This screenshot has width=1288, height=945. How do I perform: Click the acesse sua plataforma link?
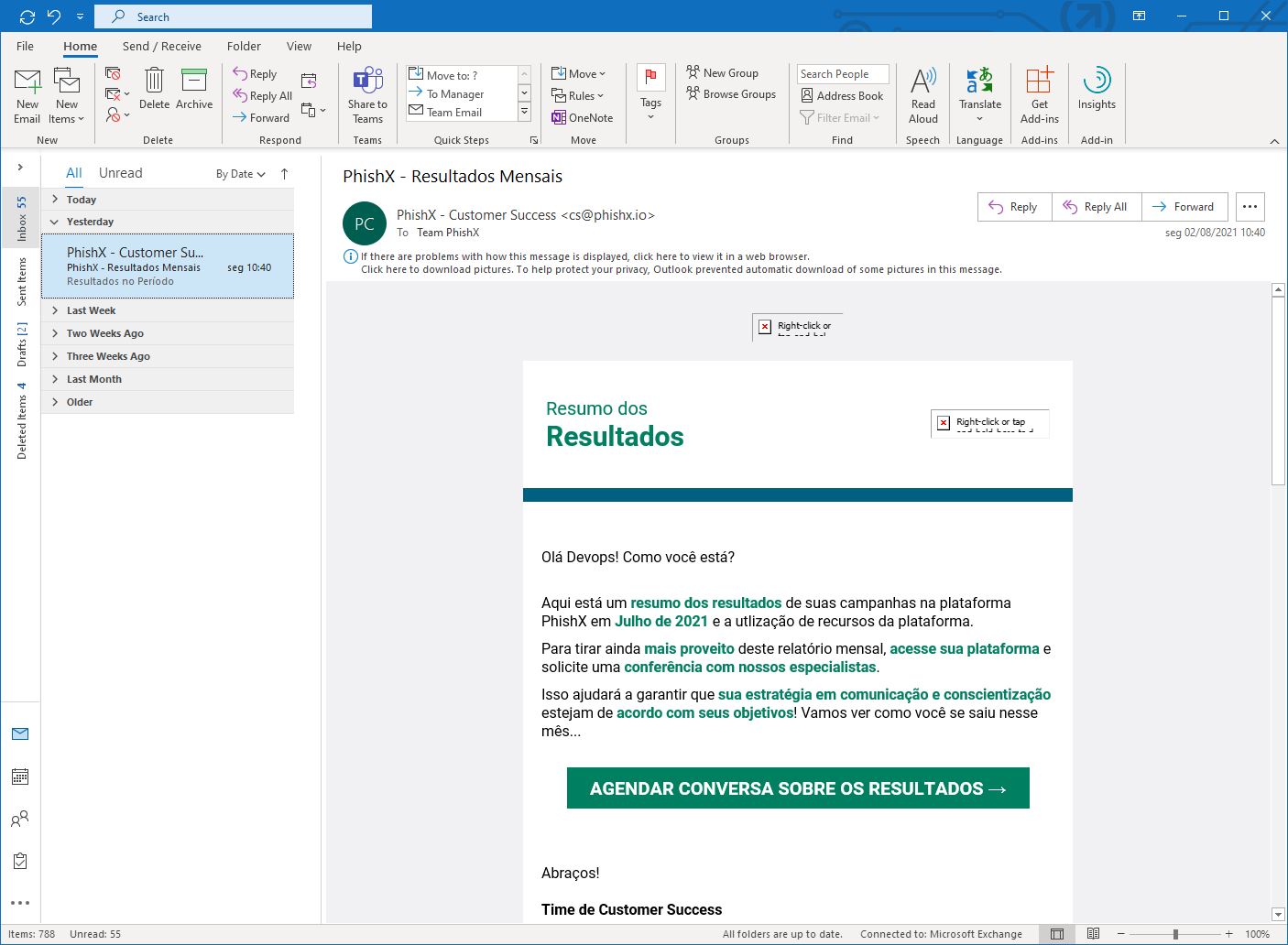pyautogui.click(x=965, y=648)
